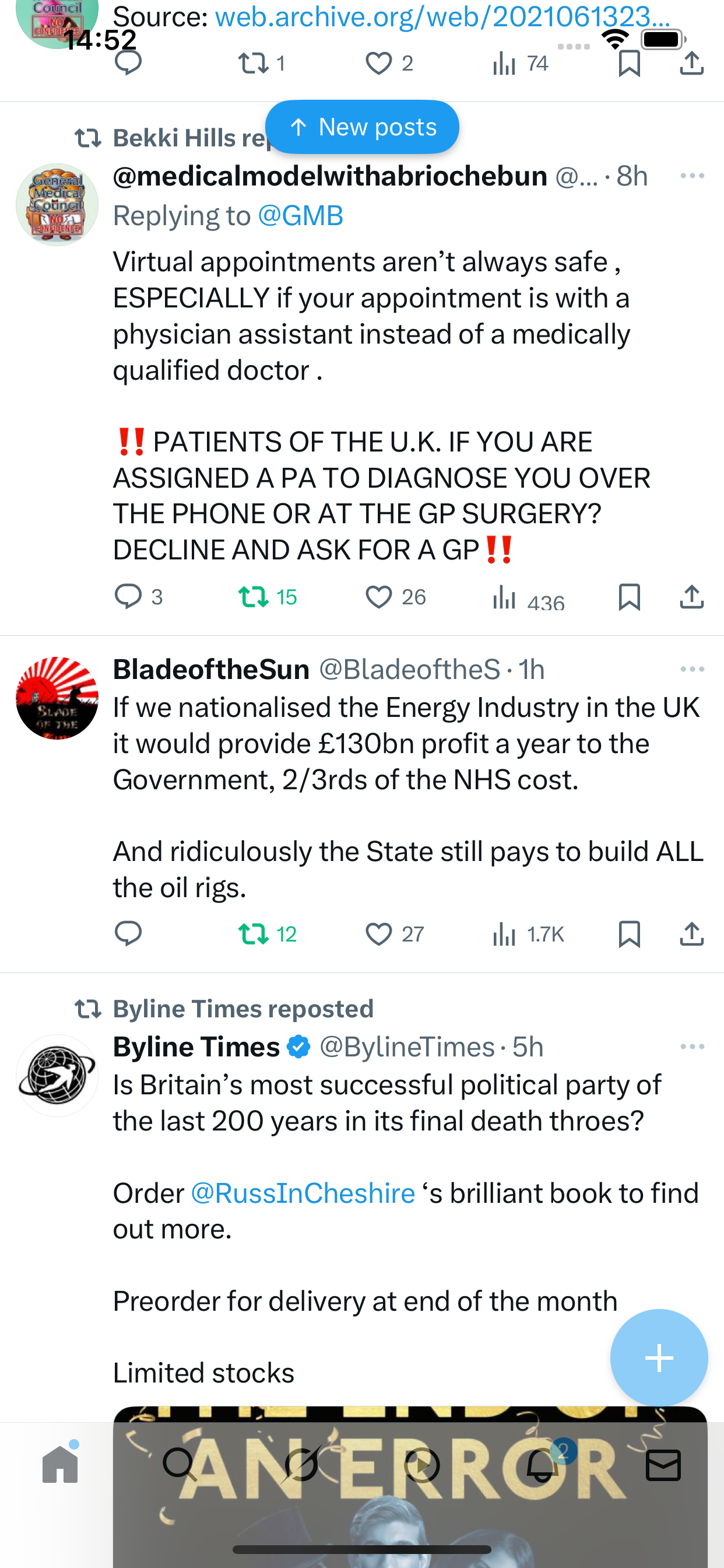The image size is (724, 1568).
Task: Open the Notifications bell tab
Action: click(543, 1465)
